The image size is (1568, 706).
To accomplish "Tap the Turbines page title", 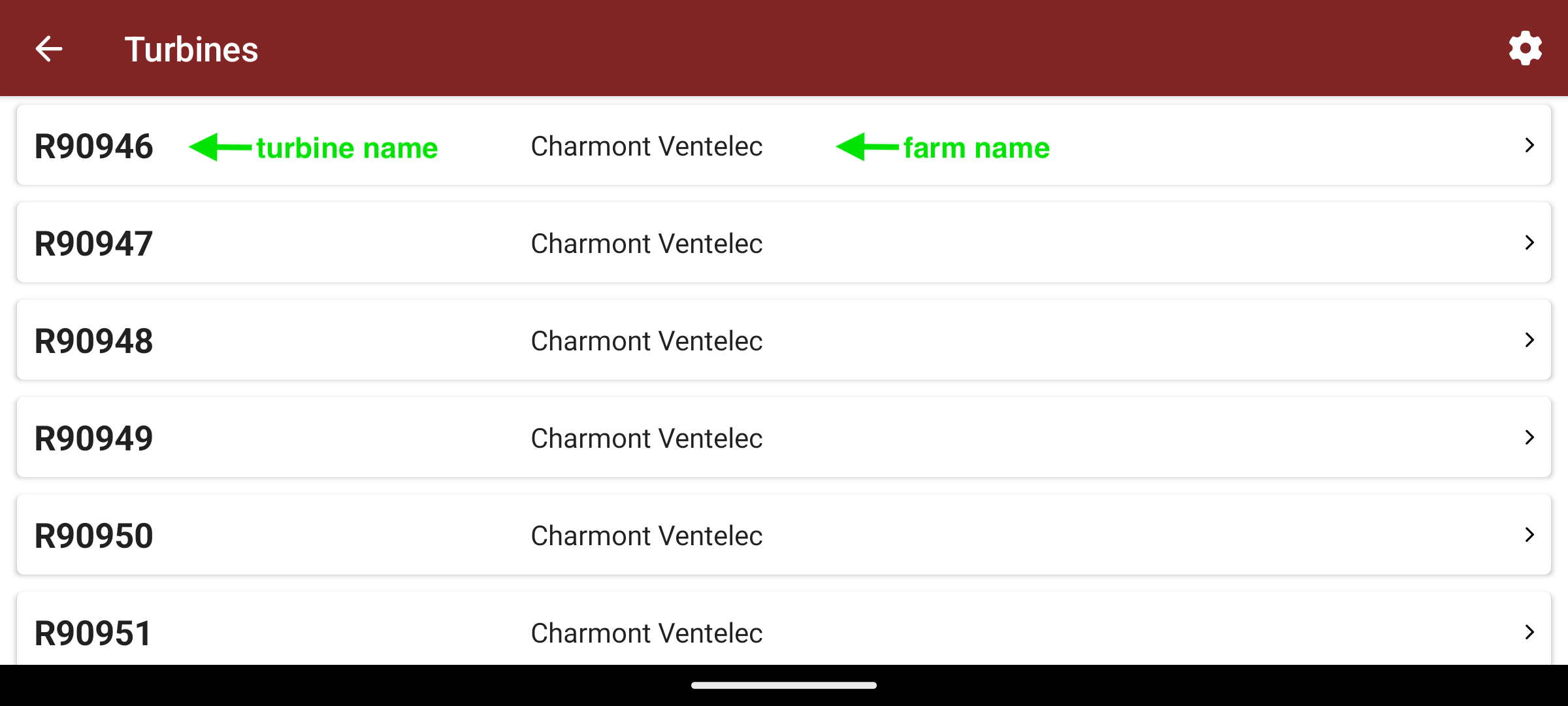I will click(191, 50).
